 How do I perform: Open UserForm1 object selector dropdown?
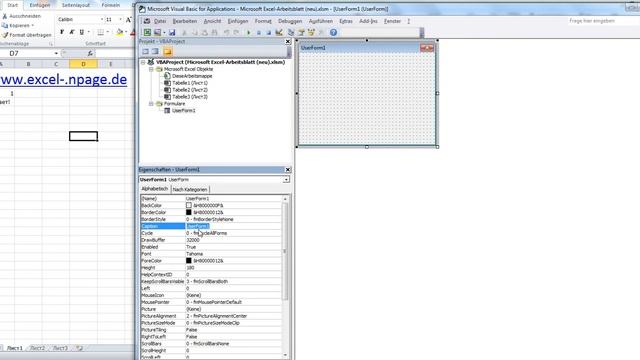click(287, 180)
